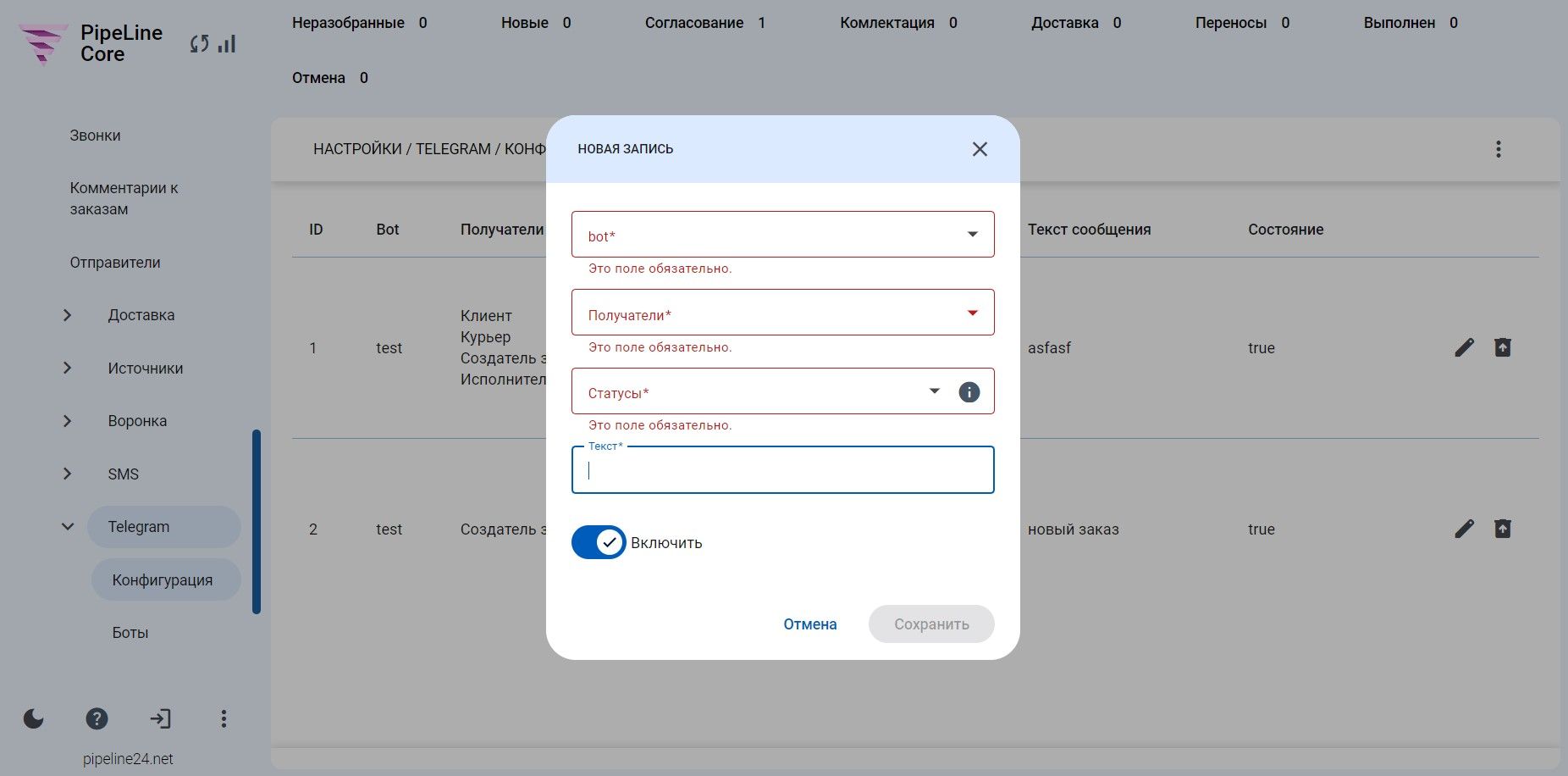This screenshot has height=776, width=1568.
Task: Click the logout icon in sidebar
Action: (160, 719)
